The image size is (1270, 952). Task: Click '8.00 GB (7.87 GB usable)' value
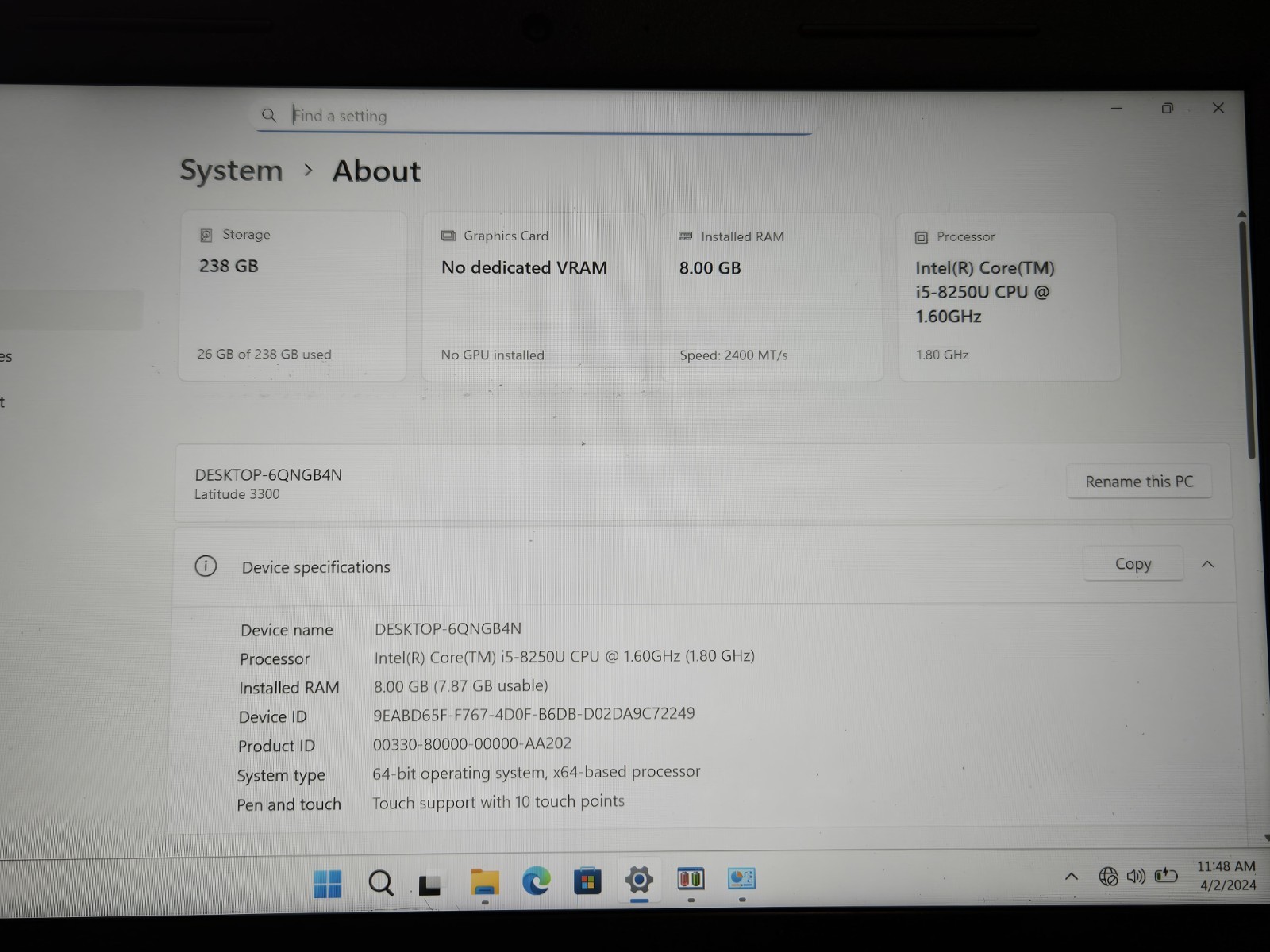pos(461,685)
